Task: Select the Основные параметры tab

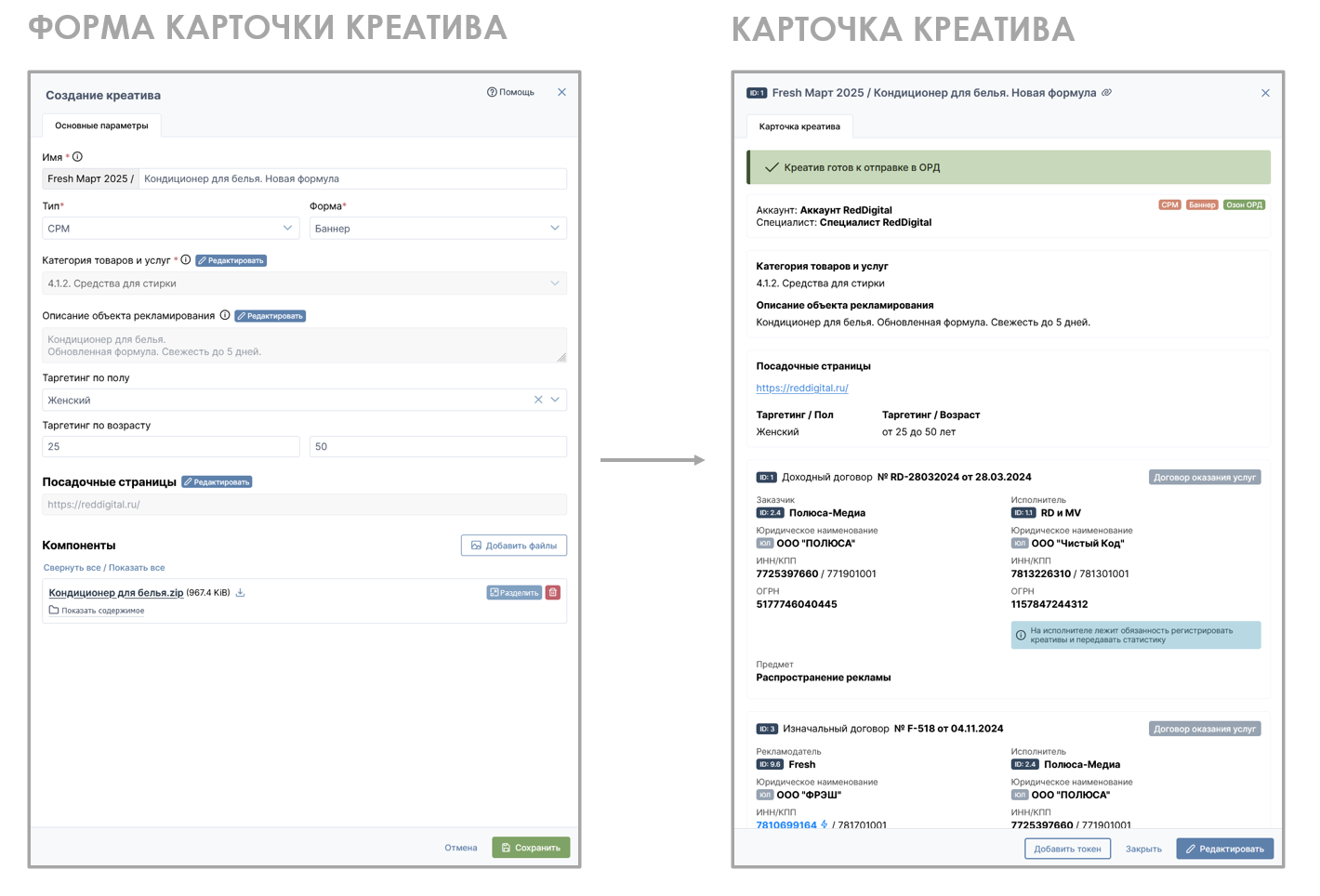Action: coord(101,125)
